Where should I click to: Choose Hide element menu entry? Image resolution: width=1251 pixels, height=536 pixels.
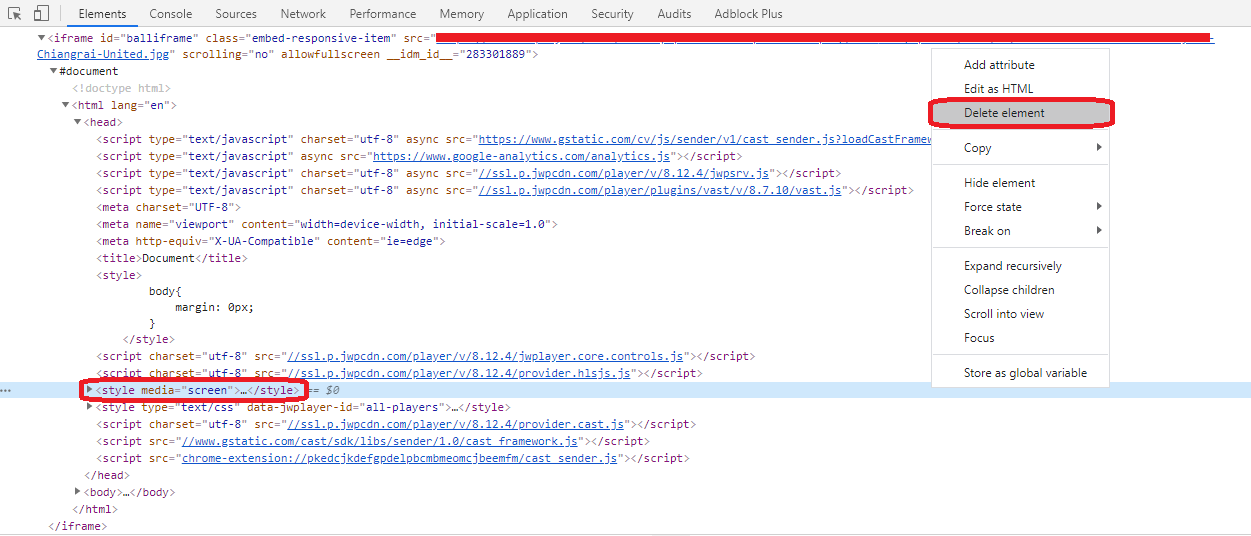click(x=1020, y=183)
